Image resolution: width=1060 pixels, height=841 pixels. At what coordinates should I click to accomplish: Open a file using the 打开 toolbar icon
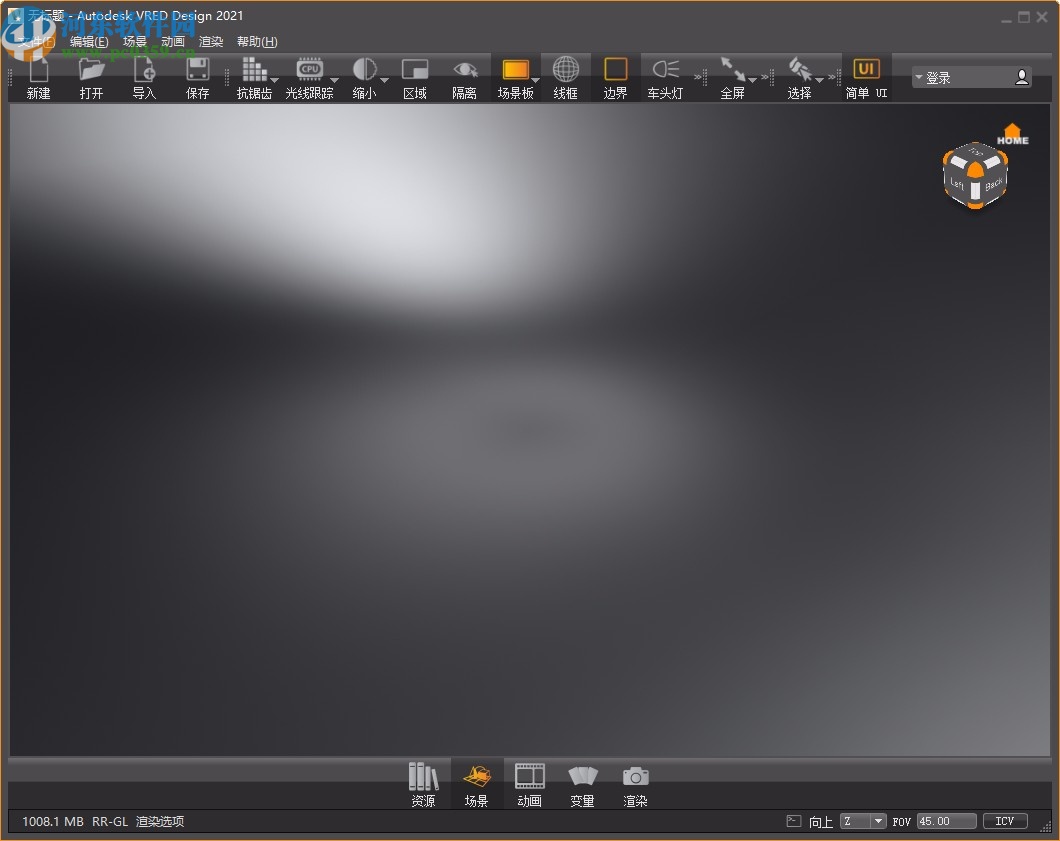point(91,76)
